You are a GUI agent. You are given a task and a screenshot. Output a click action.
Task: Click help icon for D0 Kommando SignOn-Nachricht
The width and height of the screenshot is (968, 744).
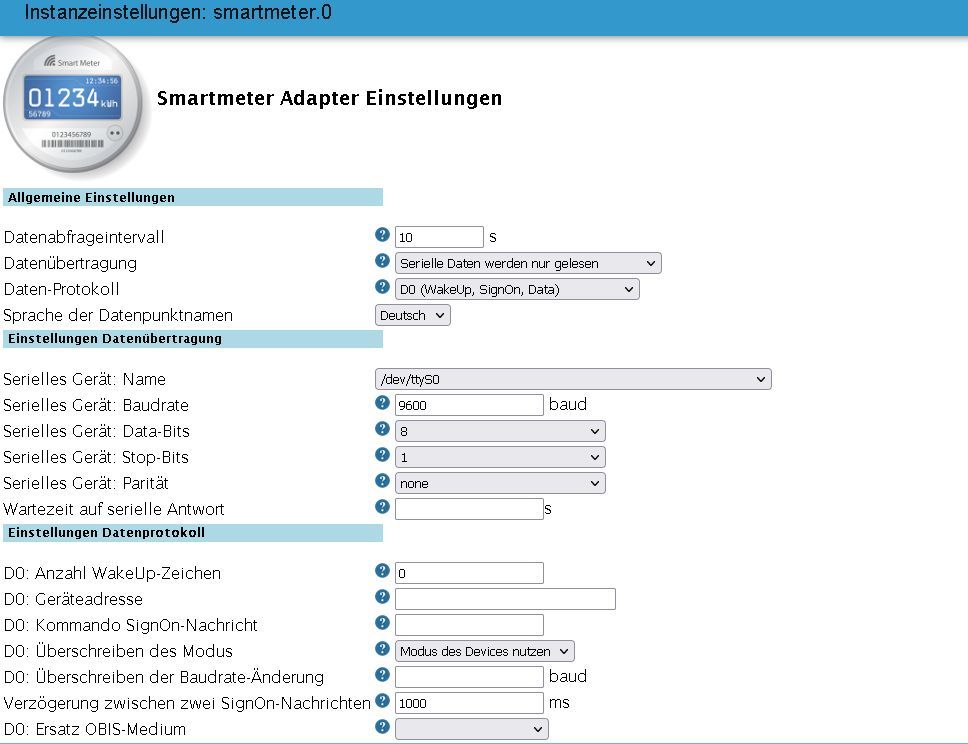coord(382,622)
